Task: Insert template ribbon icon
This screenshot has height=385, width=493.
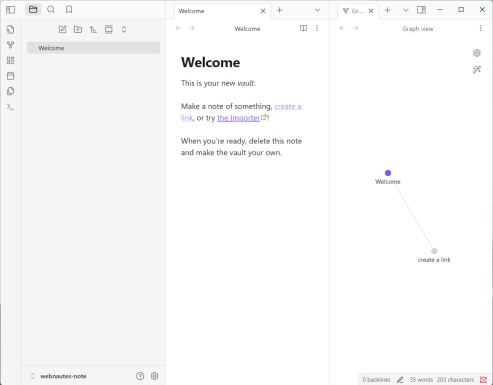Action: click(10, 91)
